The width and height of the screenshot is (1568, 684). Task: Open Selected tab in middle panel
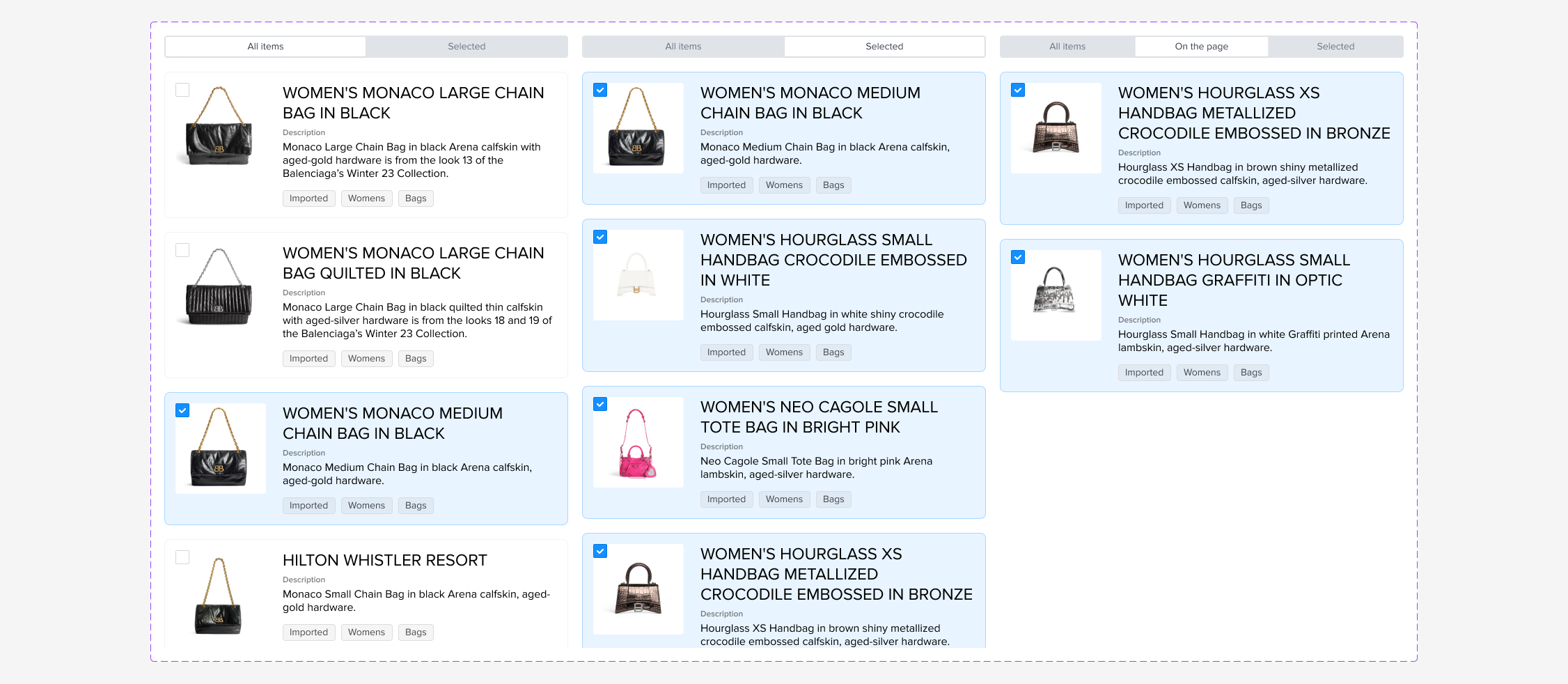point(884,47)
